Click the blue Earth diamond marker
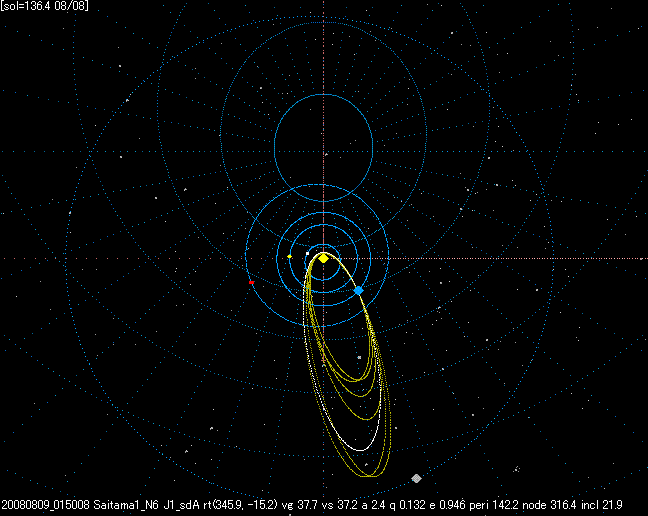The image size is (648, 516). [x=359, y=291]
